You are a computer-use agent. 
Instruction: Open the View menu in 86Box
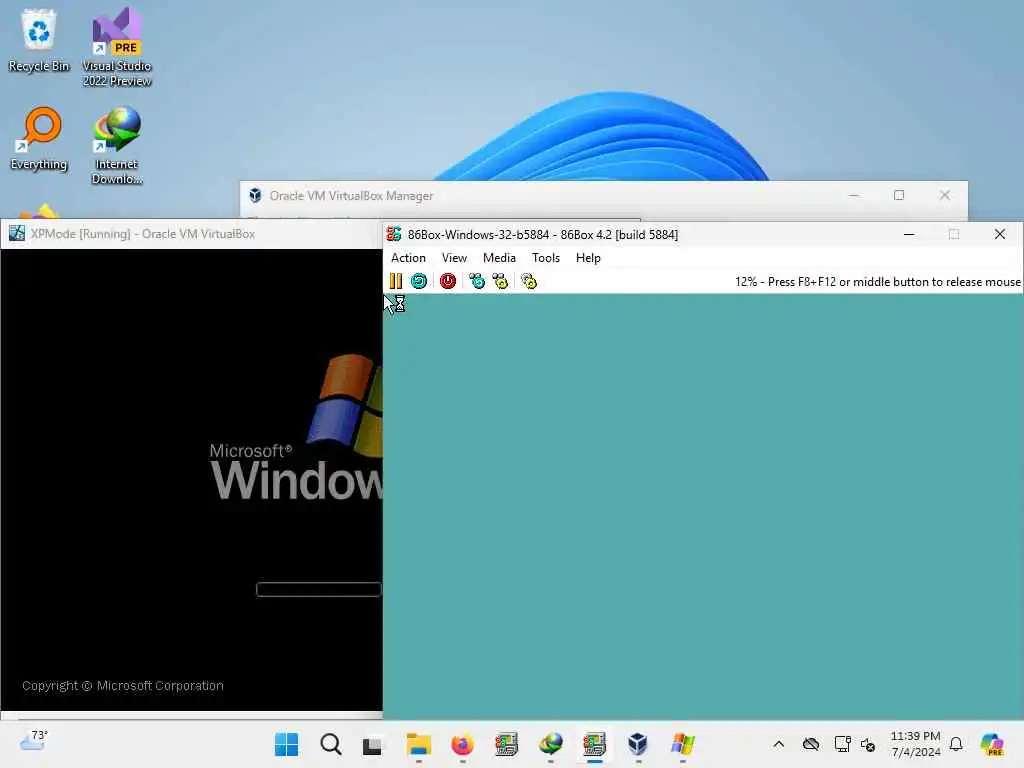pos(454,258)
